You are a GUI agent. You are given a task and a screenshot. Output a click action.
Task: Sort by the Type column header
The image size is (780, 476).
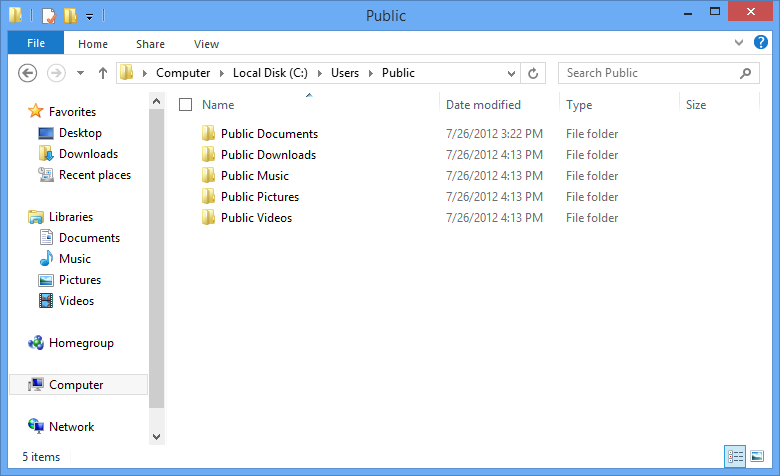579,105
